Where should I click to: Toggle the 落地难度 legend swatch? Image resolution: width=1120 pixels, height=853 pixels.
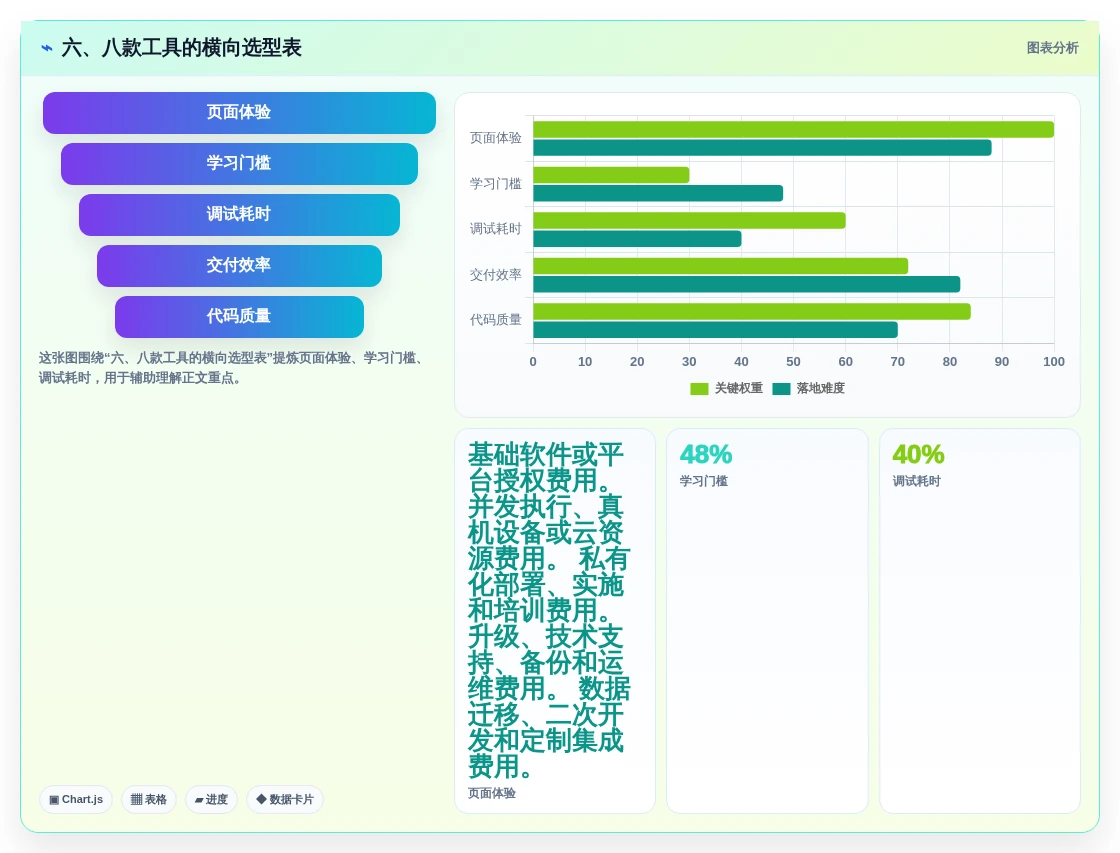[x=781, y=389]
